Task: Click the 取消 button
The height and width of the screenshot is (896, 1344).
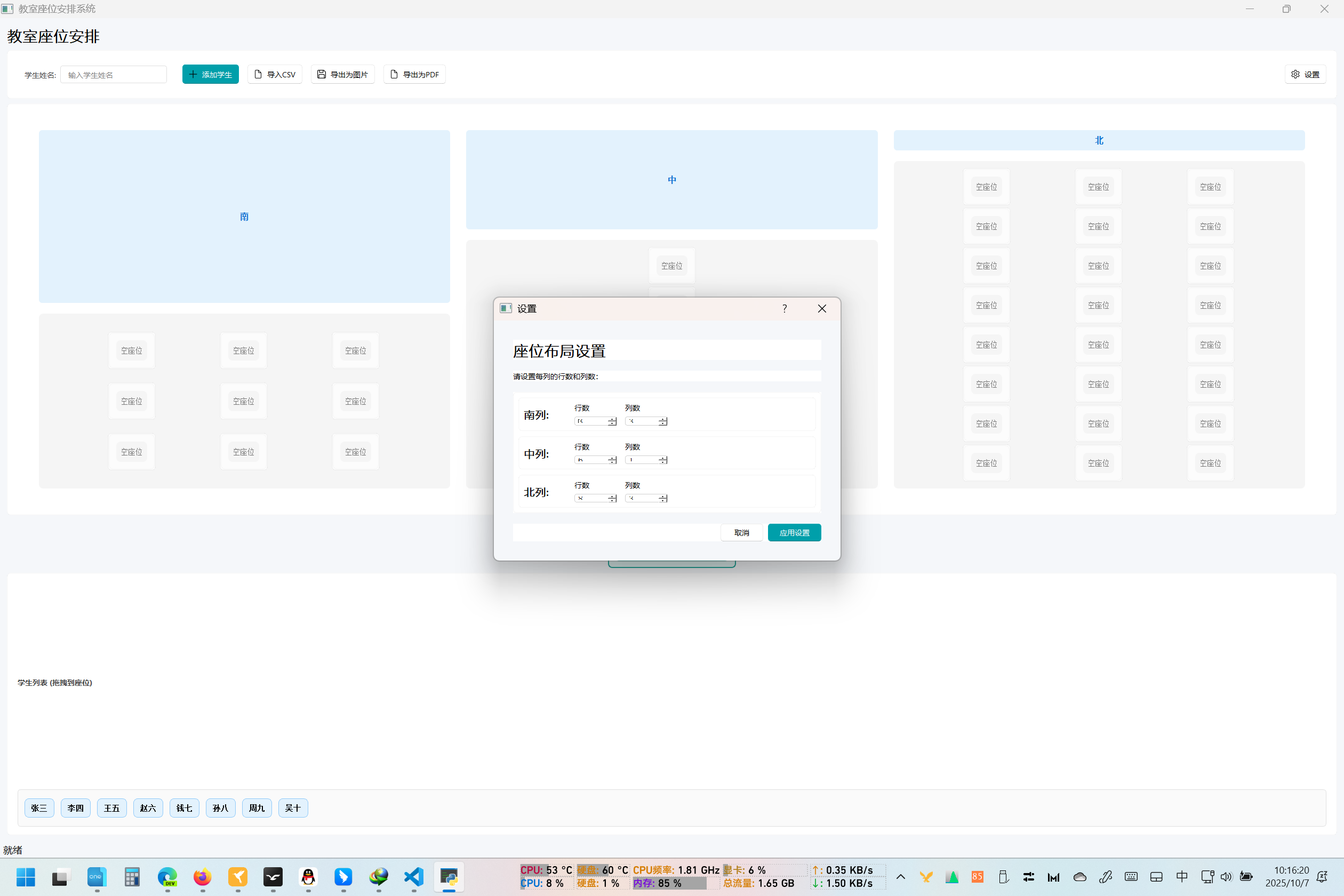Action: pos(741,533)
